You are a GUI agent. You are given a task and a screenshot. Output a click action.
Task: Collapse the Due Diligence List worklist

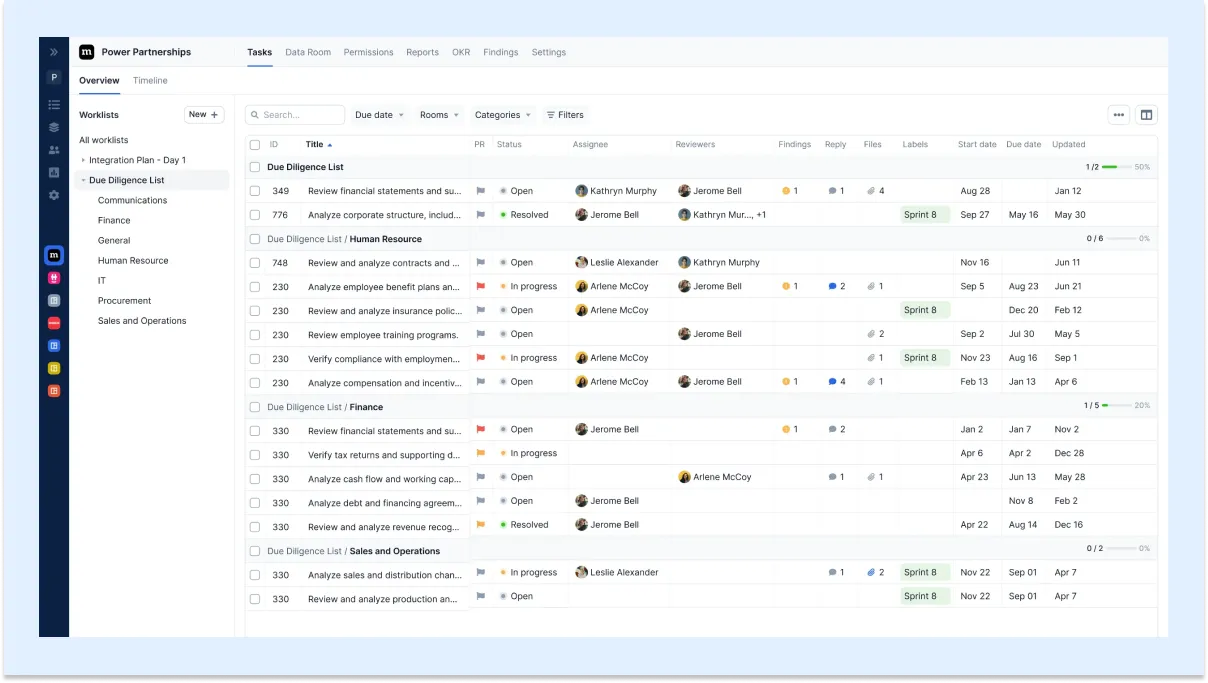click(83, 180)
